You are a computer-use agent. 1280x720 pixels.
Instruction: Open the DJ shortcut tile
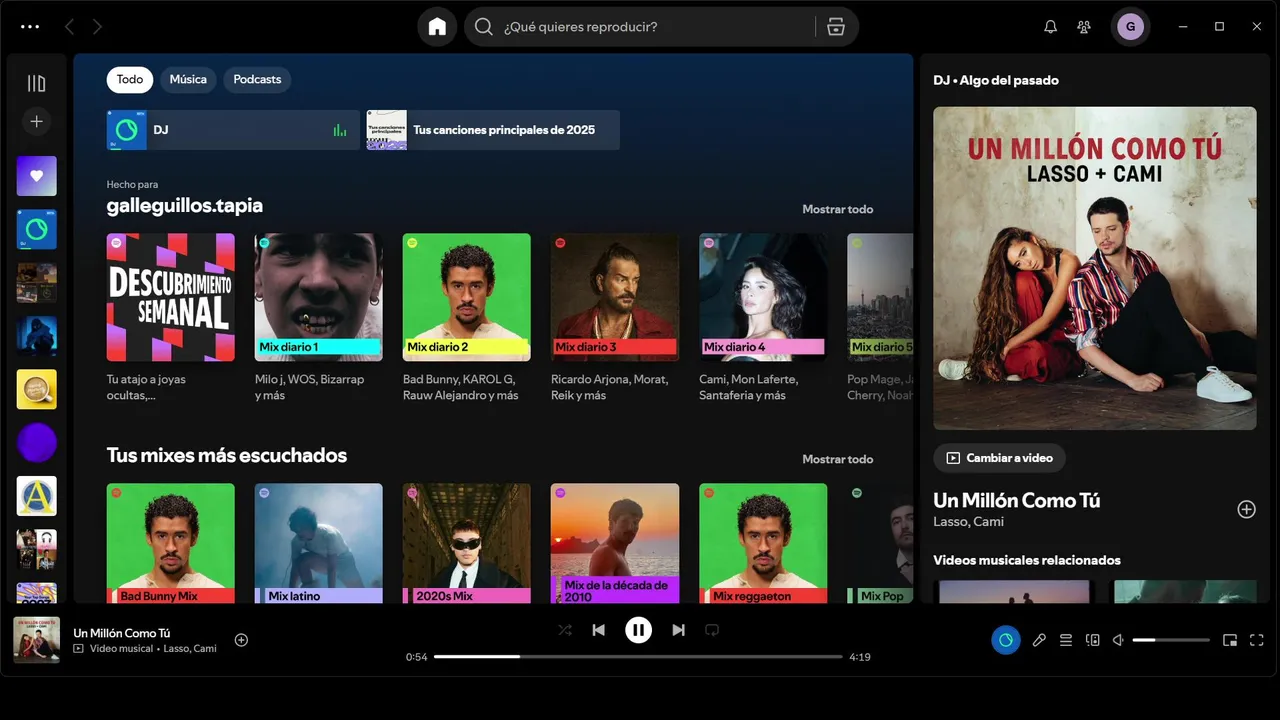coord(233,130)
